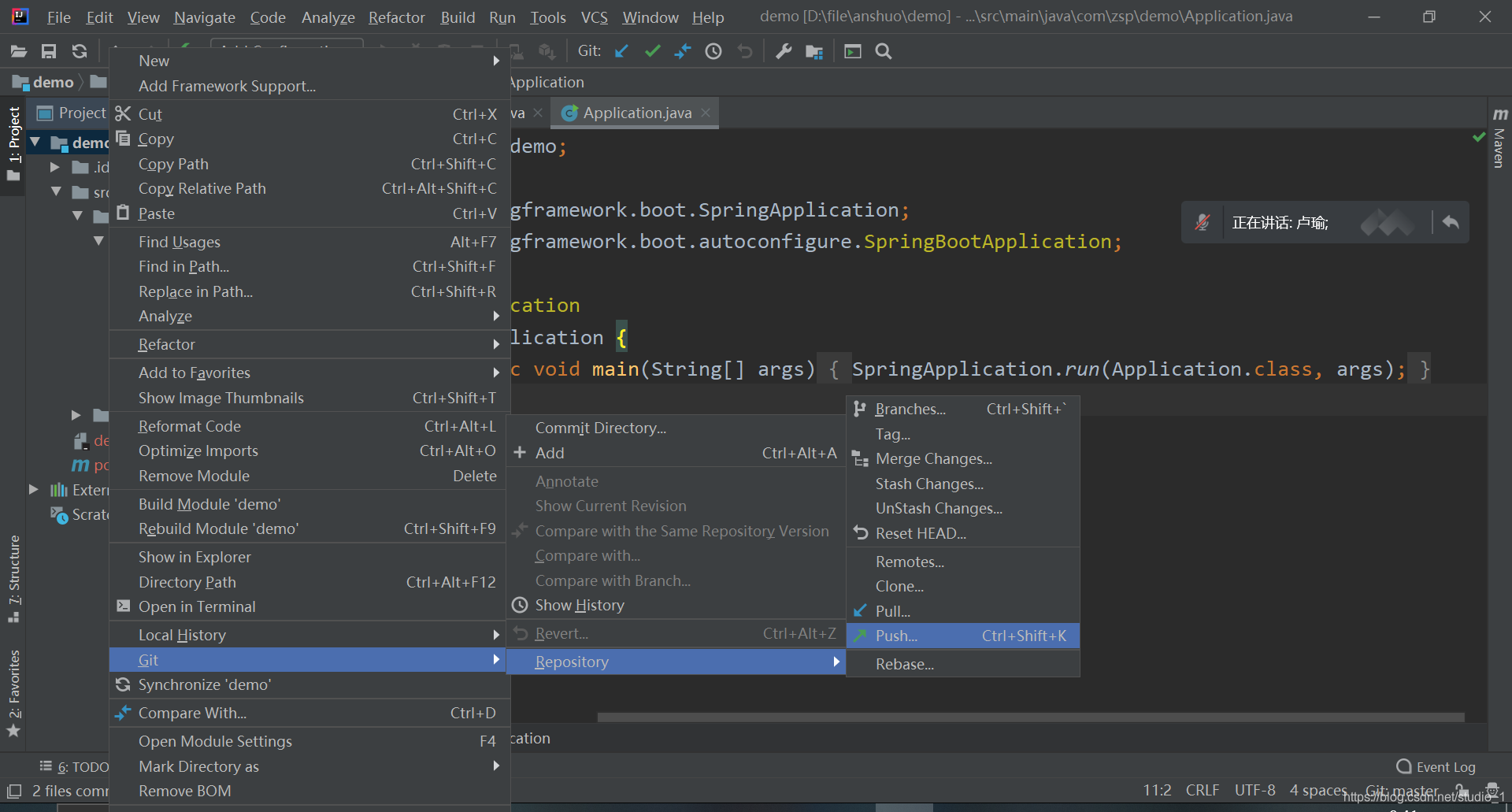Click the 4 spaces indent widget
The height and width of the screenshot is (812, 1512).
point(1318,790)
